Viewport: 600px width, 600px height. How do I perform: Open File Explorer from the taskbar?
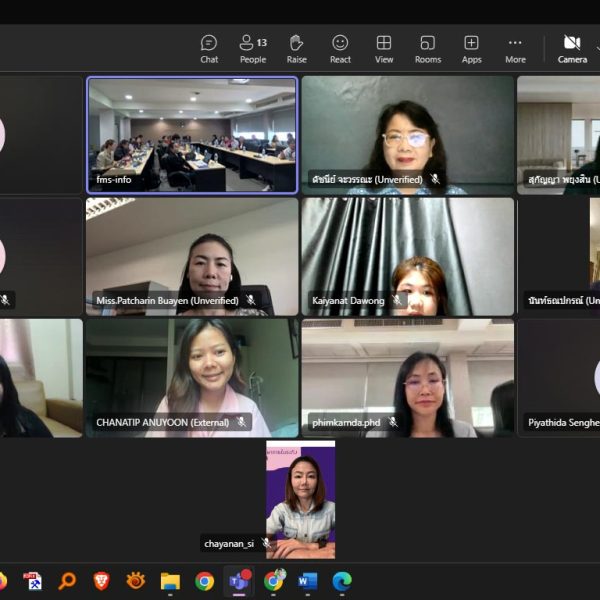(170, 581)
